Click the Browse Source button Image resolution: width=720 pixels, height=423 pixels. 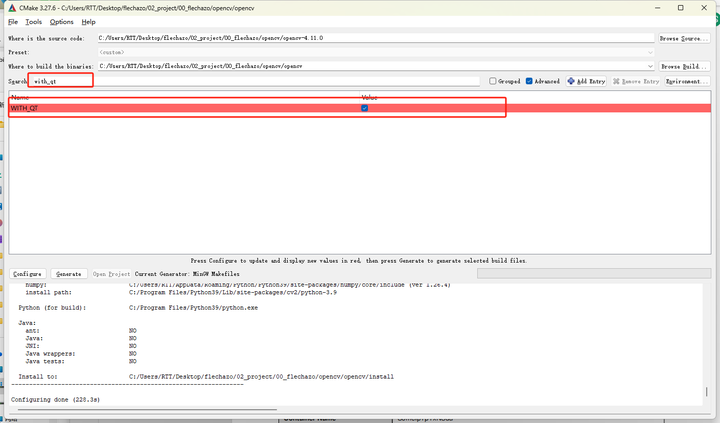click(x=684, y=38)
